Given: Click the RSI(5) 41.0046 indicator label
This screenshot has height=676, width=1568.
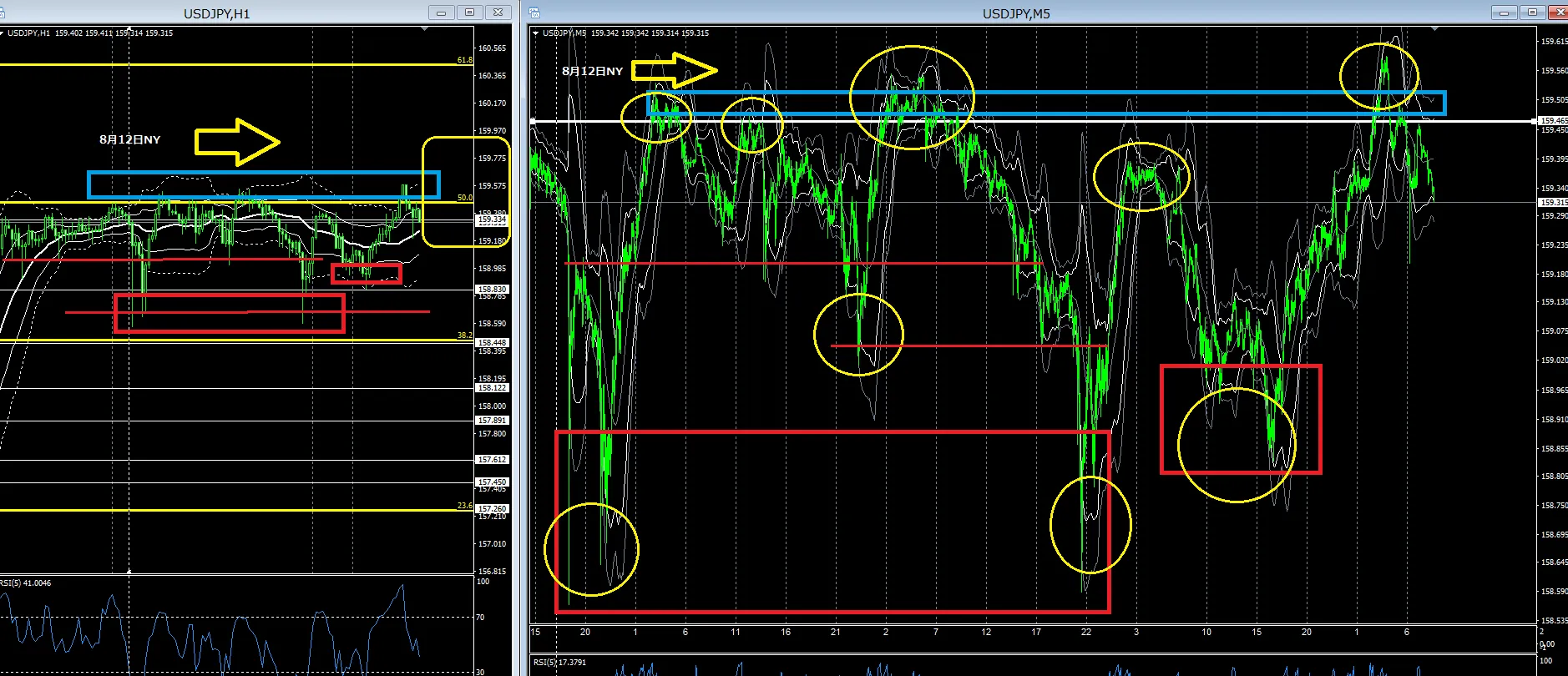Looking at the screenshot, I should [26, 583].
